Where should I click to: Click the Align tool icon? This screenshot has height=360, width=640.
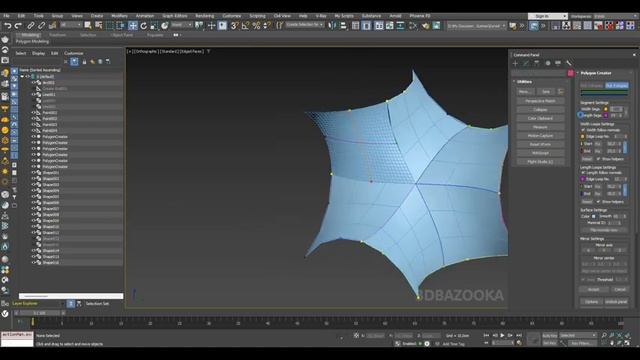click(343, 25)
